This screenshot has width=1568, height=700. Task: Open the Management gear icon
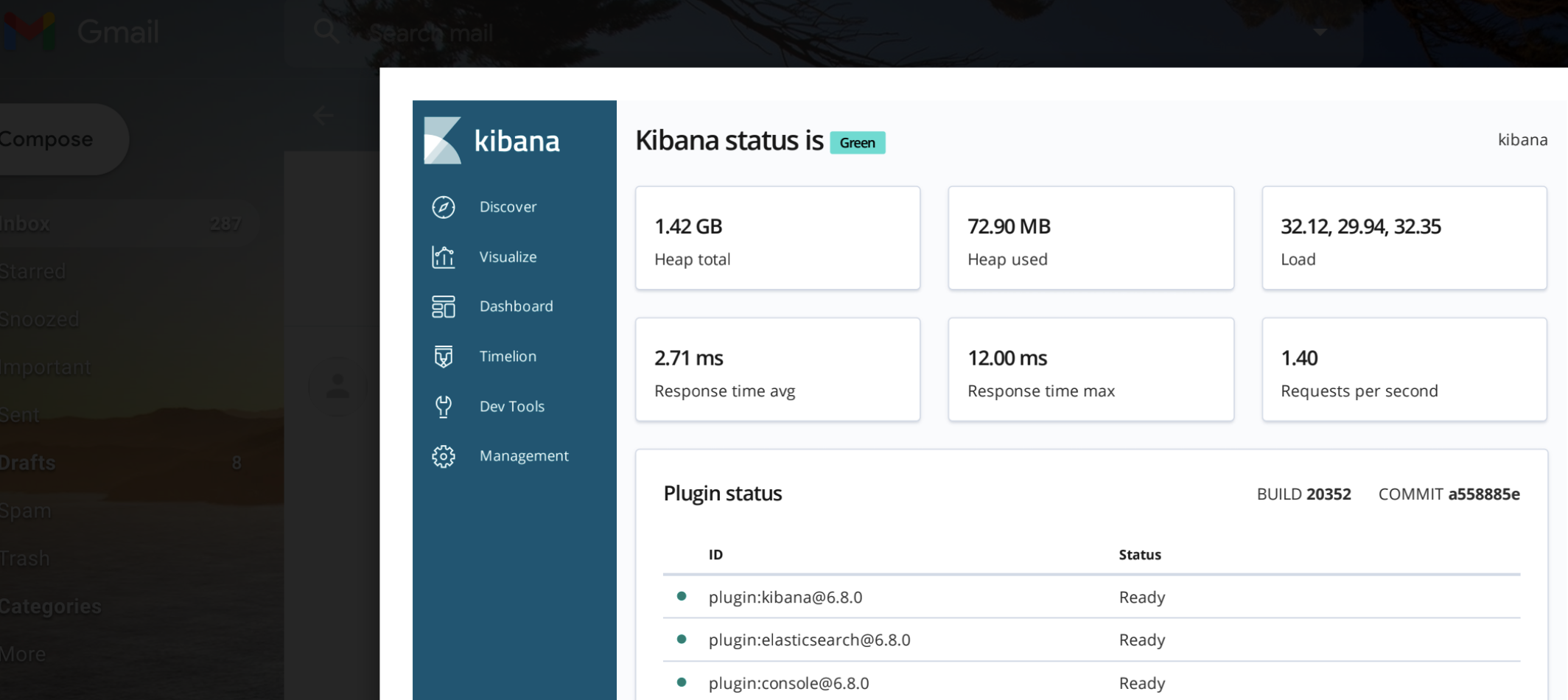tap(443, 456)
